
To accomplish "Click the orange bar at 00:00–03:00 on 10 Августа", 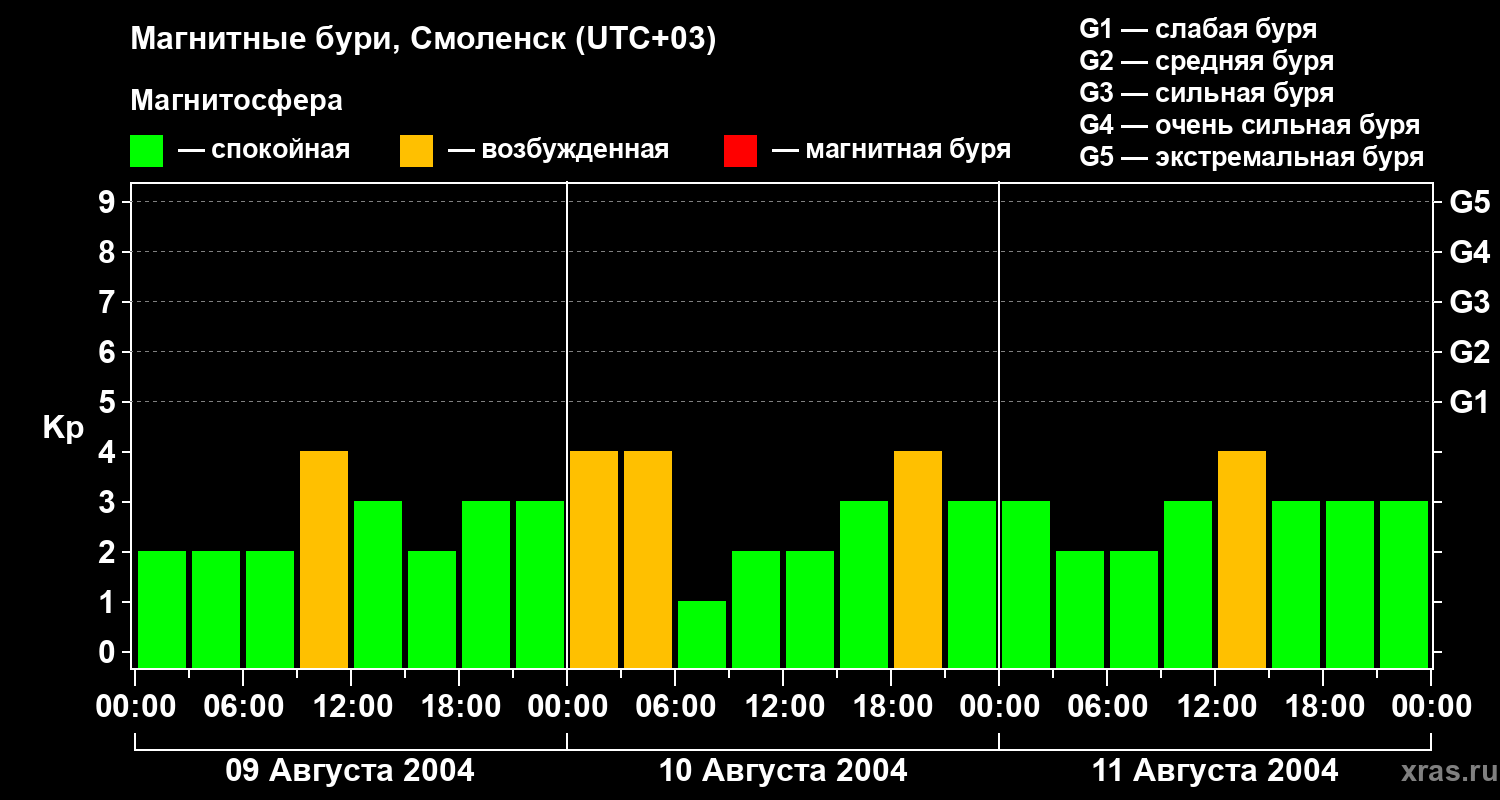I will coord(594,559).
